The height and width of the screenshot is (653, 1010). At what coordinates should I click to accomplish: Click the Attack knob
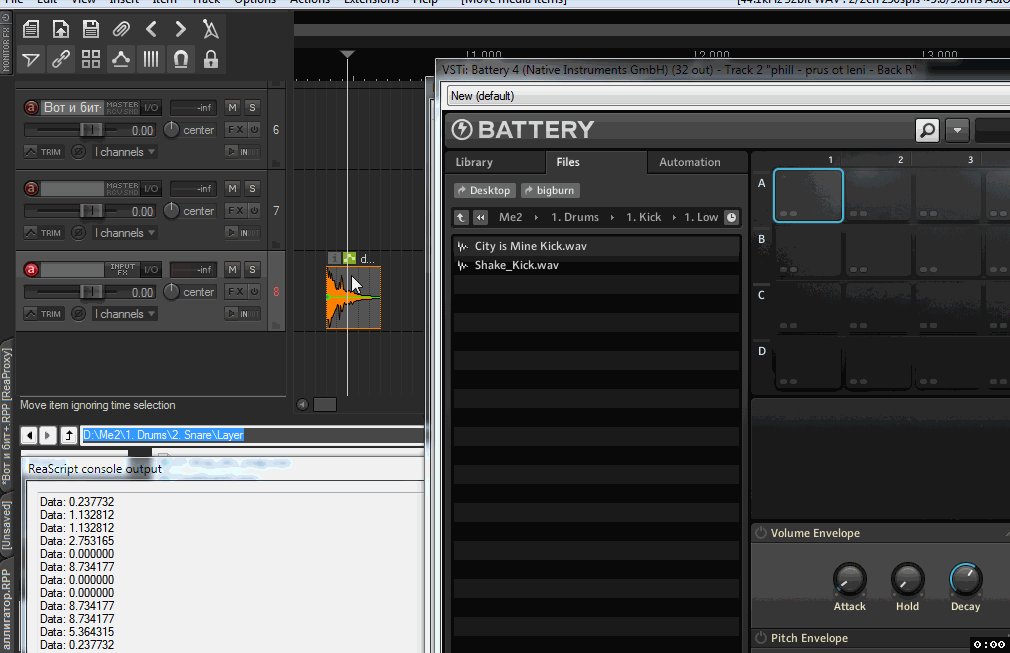tap(850, 578)
